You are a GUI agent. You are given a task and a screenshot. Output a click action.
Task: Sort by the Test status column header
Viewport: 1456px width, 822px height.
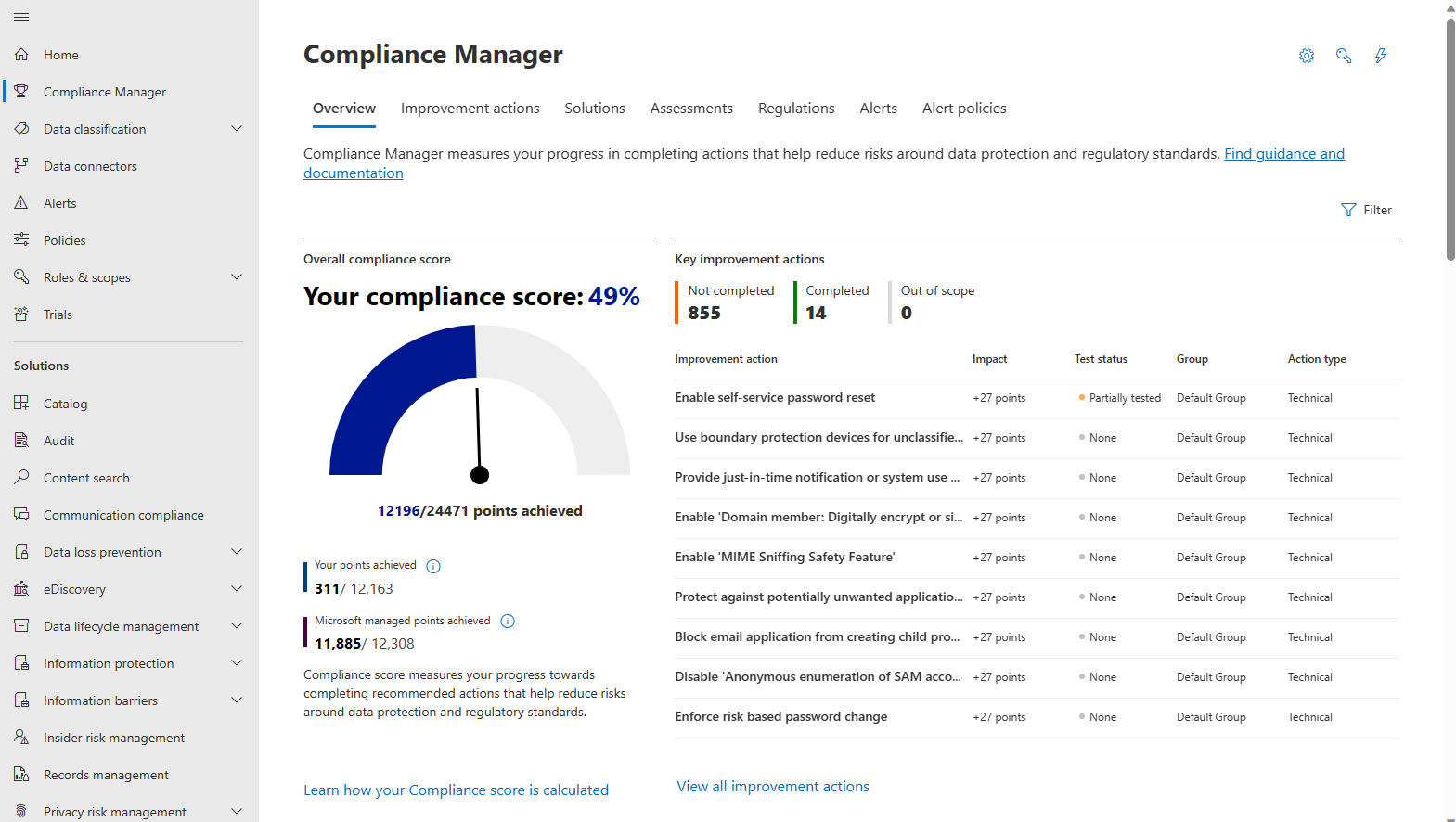coord(1101,359)
